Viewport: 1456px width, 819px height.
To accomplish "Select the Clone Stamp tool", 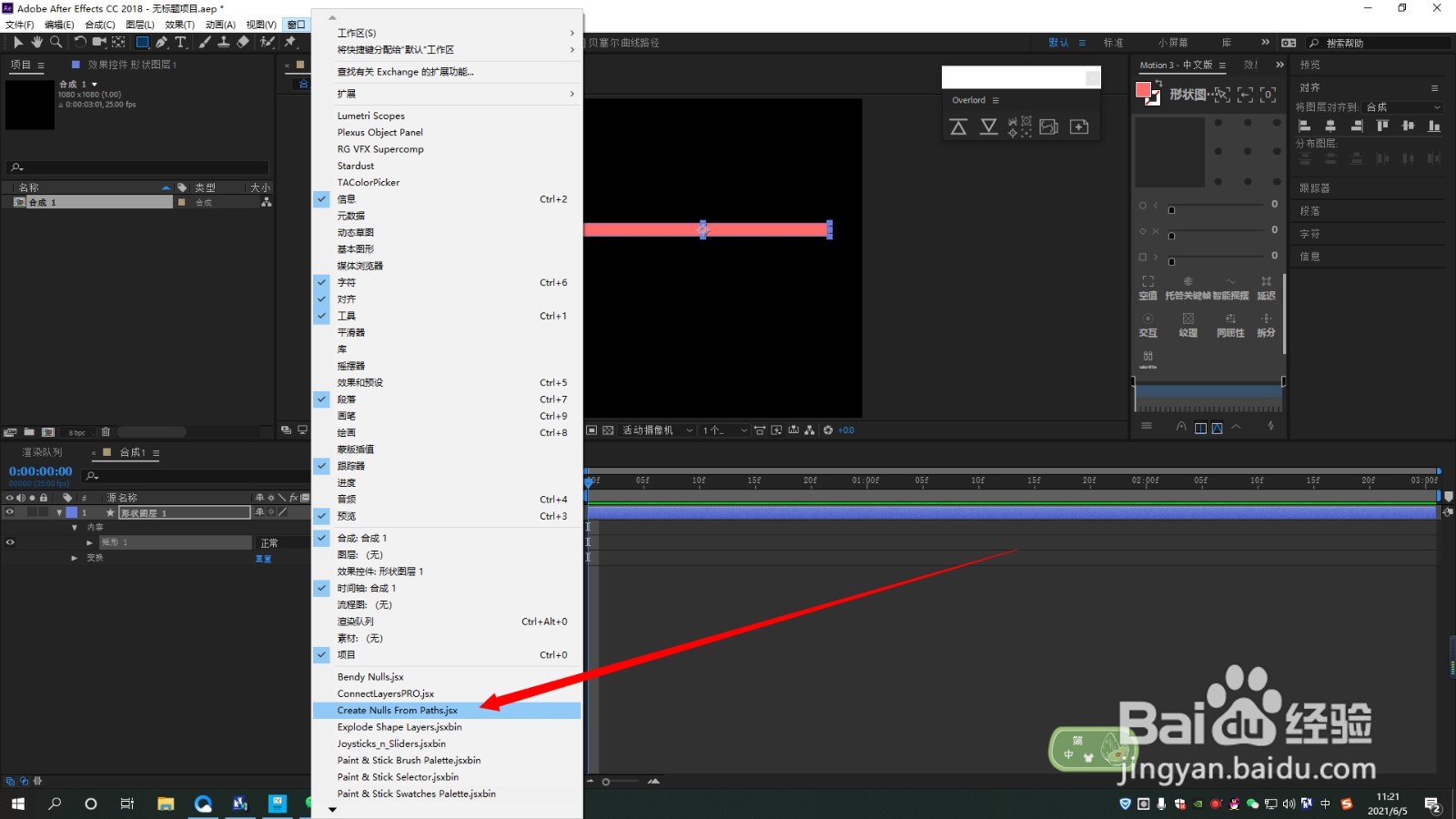I will click(x=223, y=42).
